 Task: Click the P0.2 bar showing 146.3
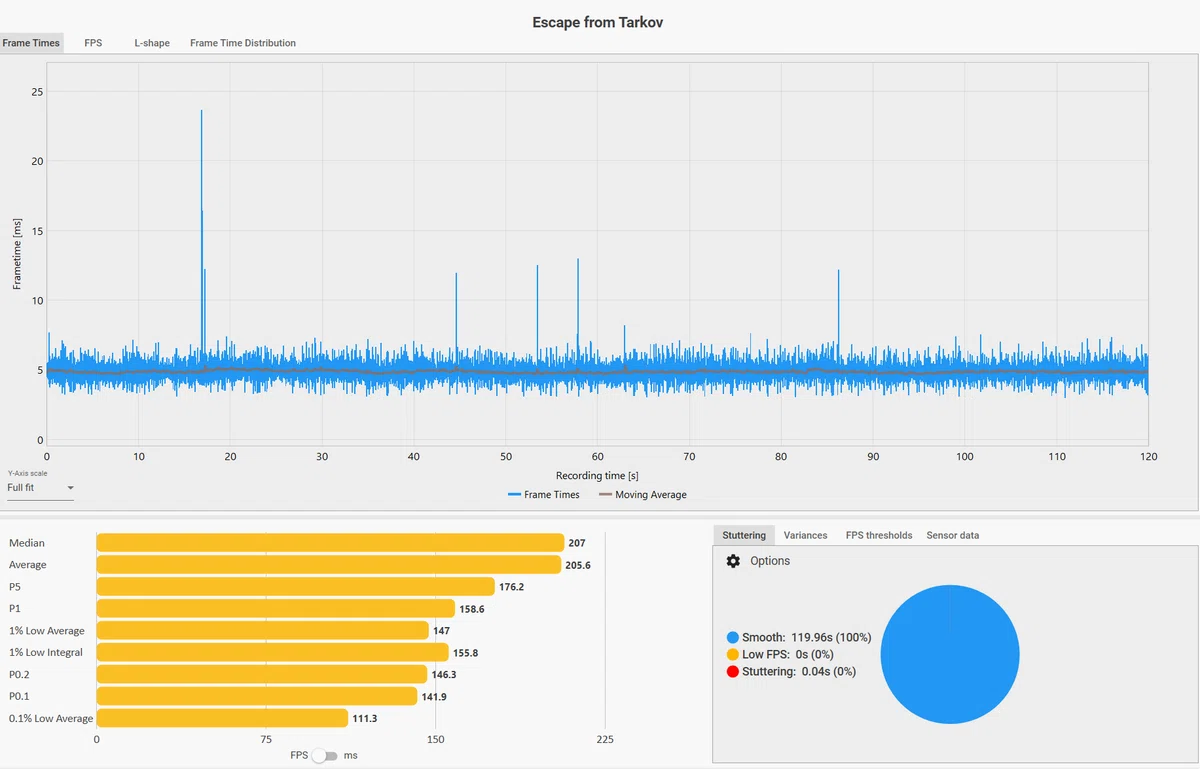click(262, 675)
